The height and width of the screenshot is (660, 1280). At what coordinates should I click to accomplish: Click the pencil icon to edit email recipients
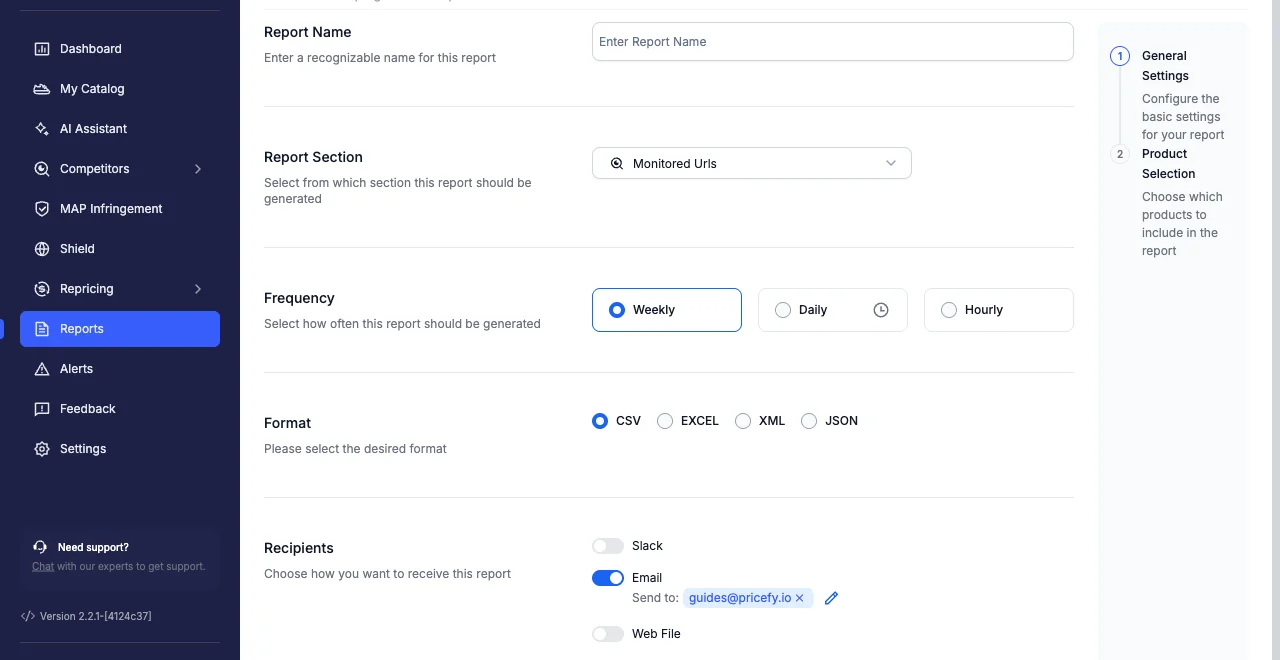click(x=831, y=598)
